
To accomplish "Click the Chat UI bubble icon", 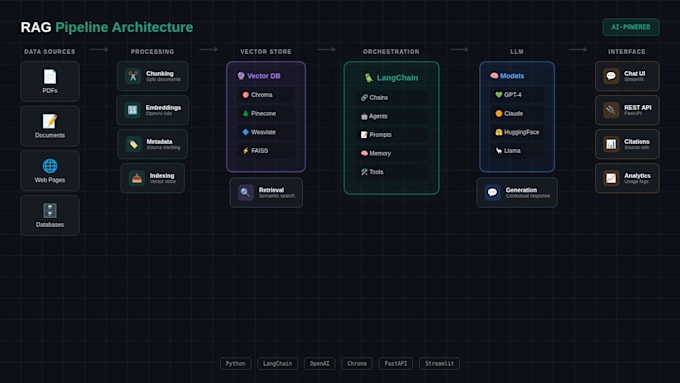I will pyautogui.click(x=611, y=76).
